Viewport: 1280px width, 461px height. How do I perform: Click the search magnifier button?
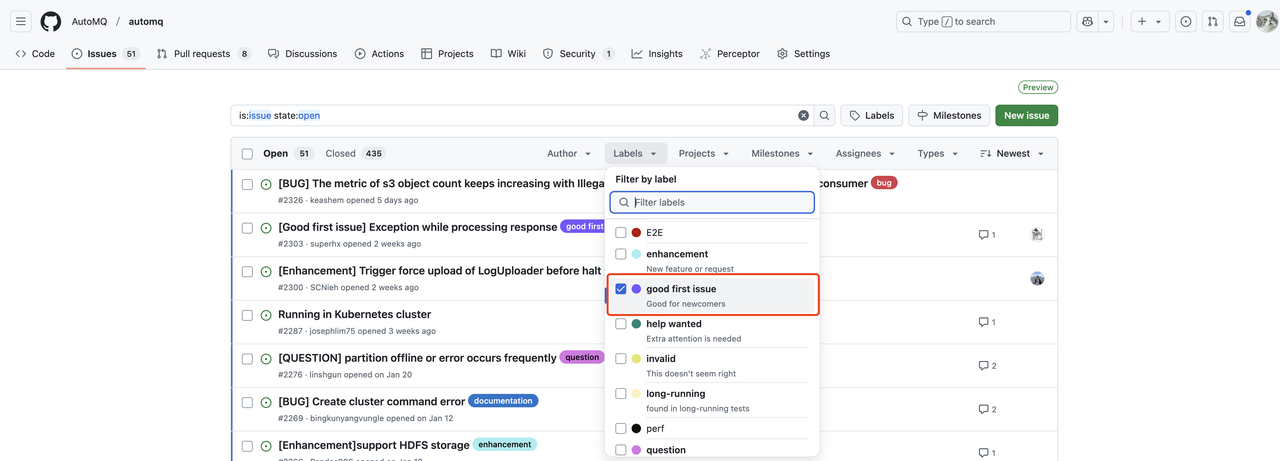tap(824, 116)
